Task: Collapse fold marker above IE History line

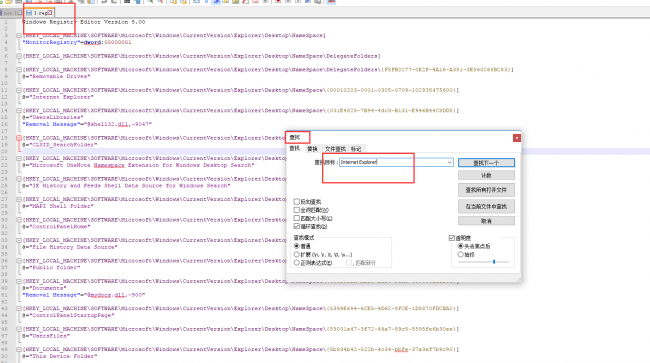Action: tap(19, 179)
